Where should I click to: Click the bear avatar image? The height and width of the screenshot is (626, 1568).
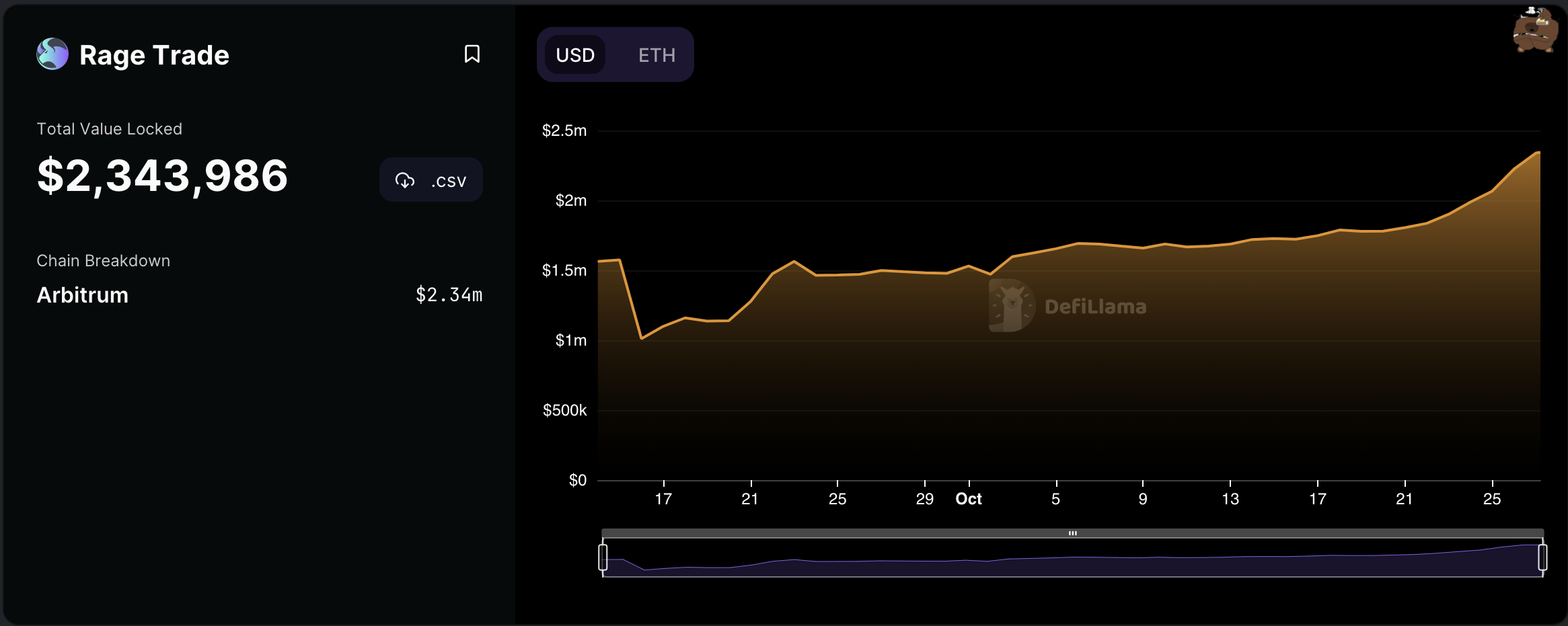[x=1535, y=29]
